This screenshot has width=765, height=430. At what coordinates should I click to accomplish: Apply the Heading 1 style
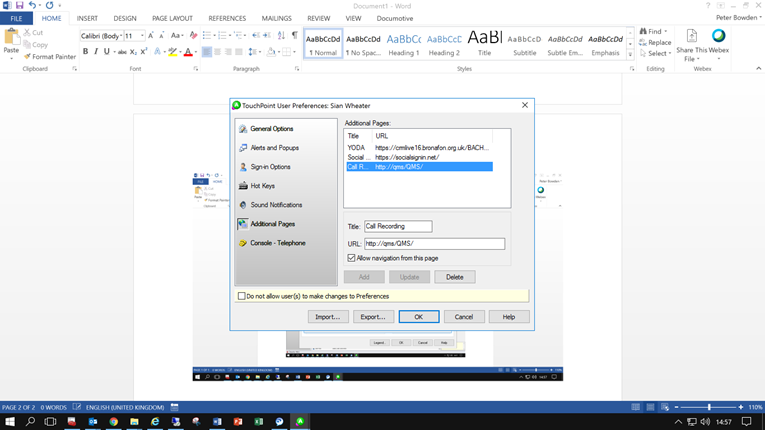(403, 44)
